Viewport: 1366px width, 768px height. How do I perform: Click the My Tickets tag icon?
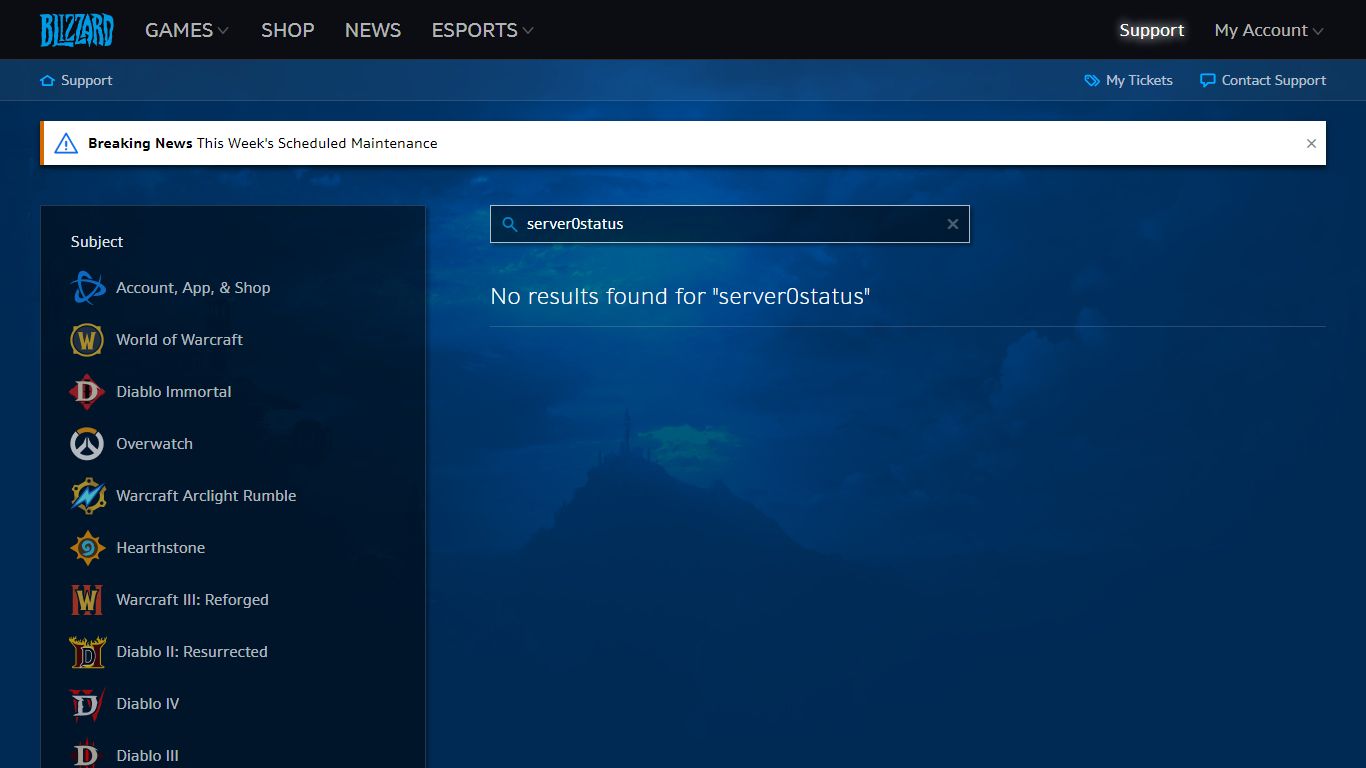tap(1092, 80)
